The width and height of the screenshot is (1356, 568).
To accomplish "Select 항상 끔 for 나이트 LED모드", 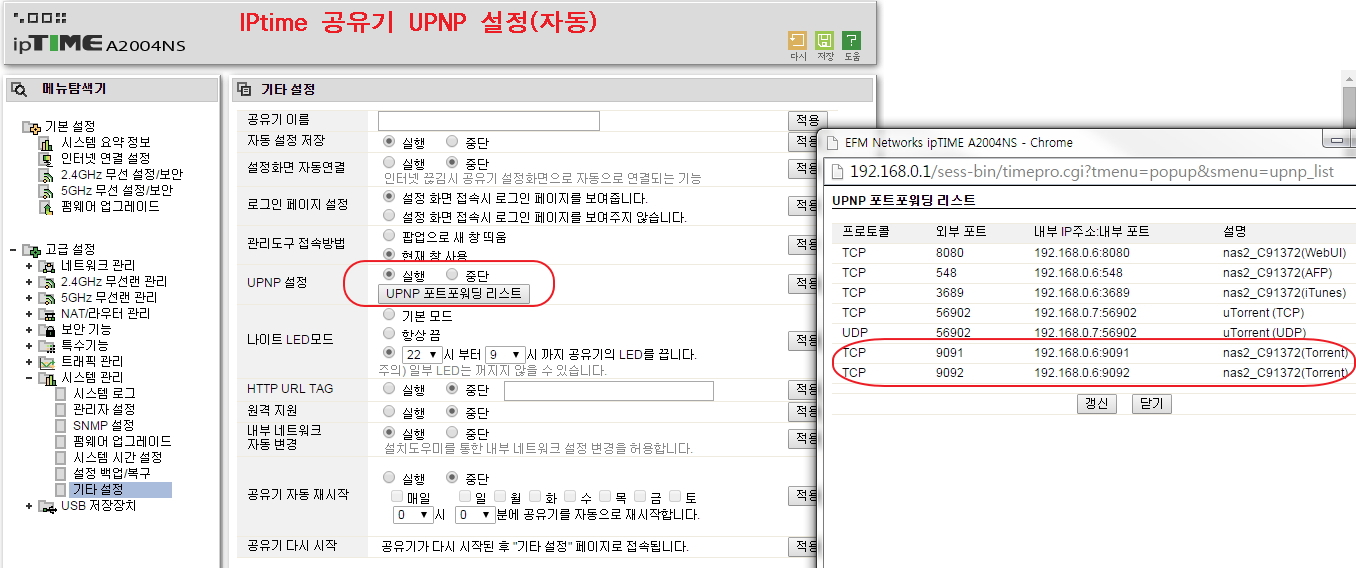I will (x=390, y=334).
